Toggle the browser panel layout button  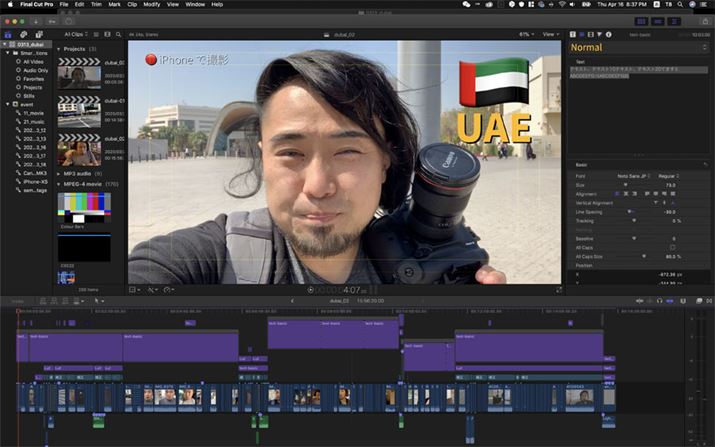tap(641, 21)
